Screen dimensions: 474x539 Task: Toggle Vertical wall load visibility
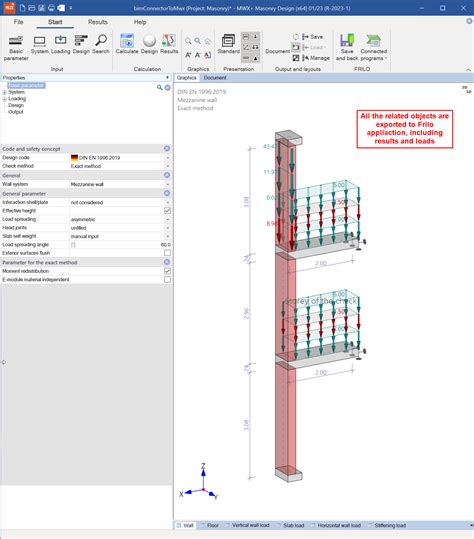pyautogui.click(x=247, y=525)
